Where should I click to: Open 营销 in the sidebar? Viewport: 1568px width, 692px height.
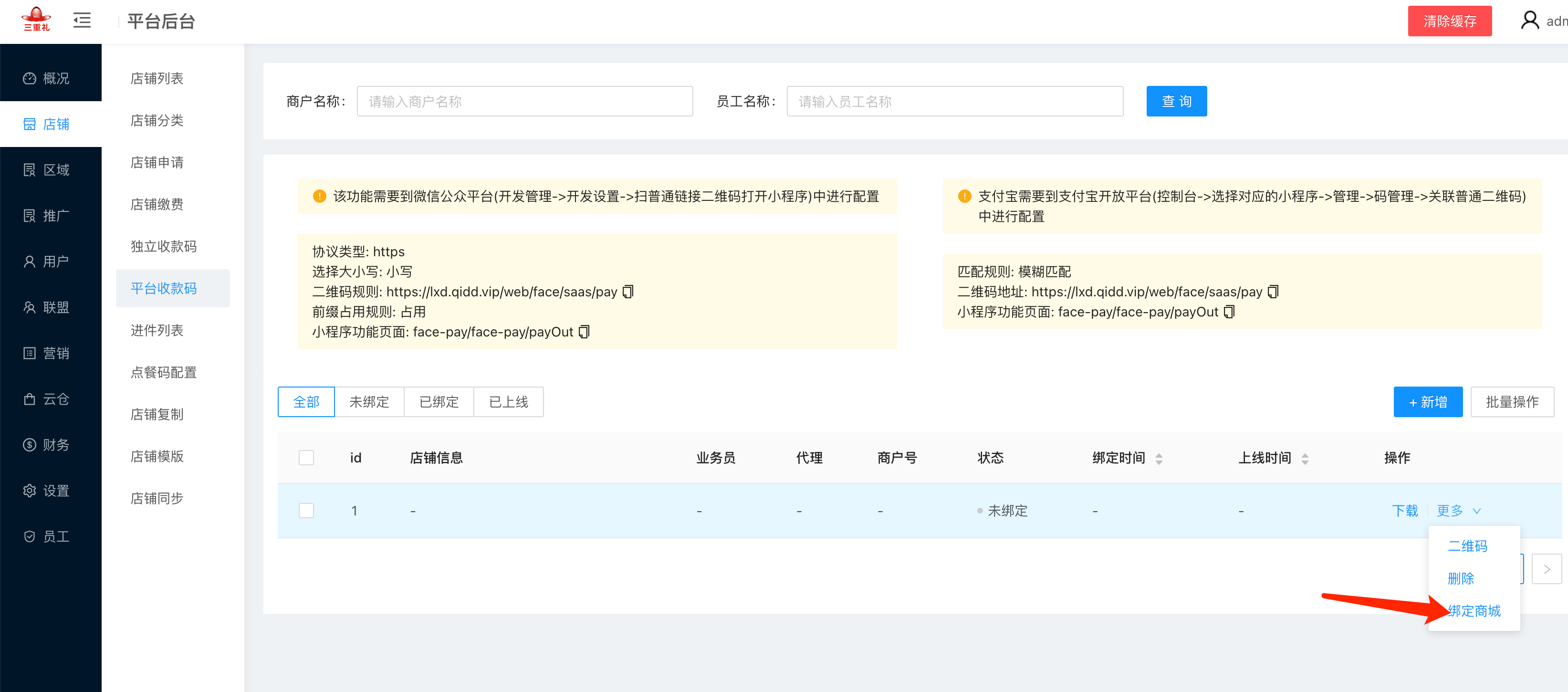pos(51,353)
